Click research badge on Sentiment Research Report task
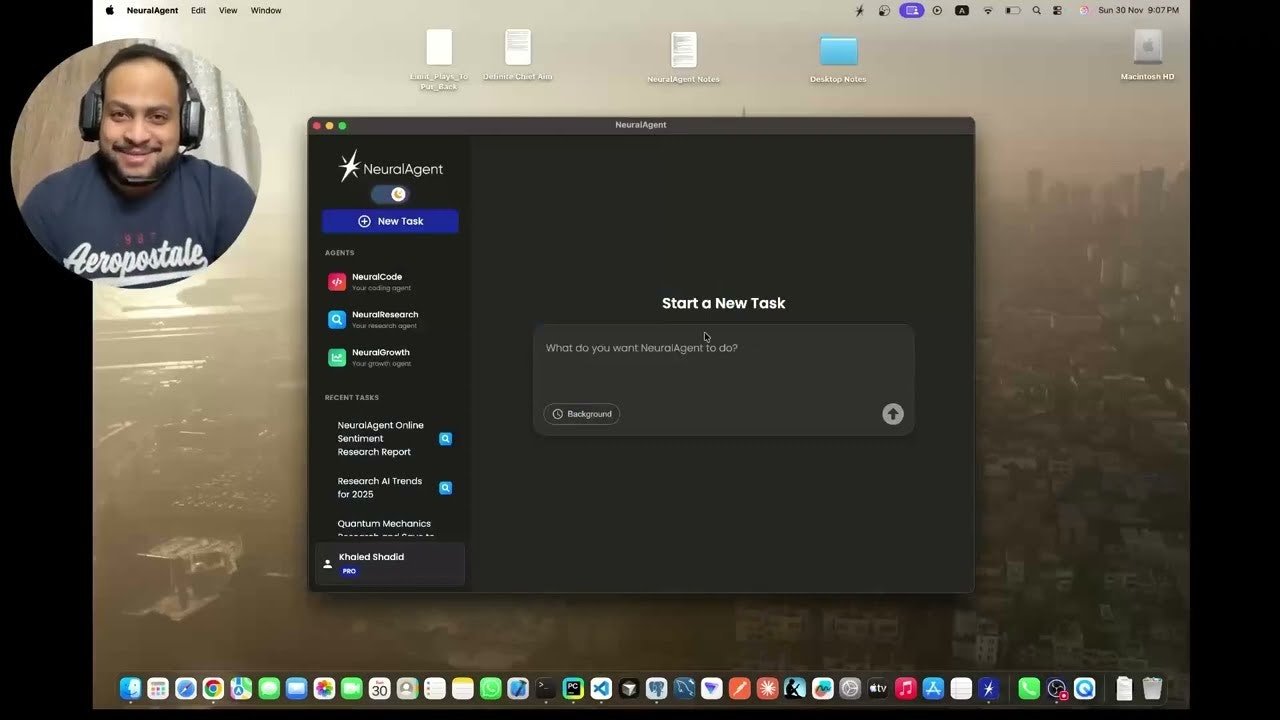This screenshot has width=1280, height=720. click(x=446, y=438)
